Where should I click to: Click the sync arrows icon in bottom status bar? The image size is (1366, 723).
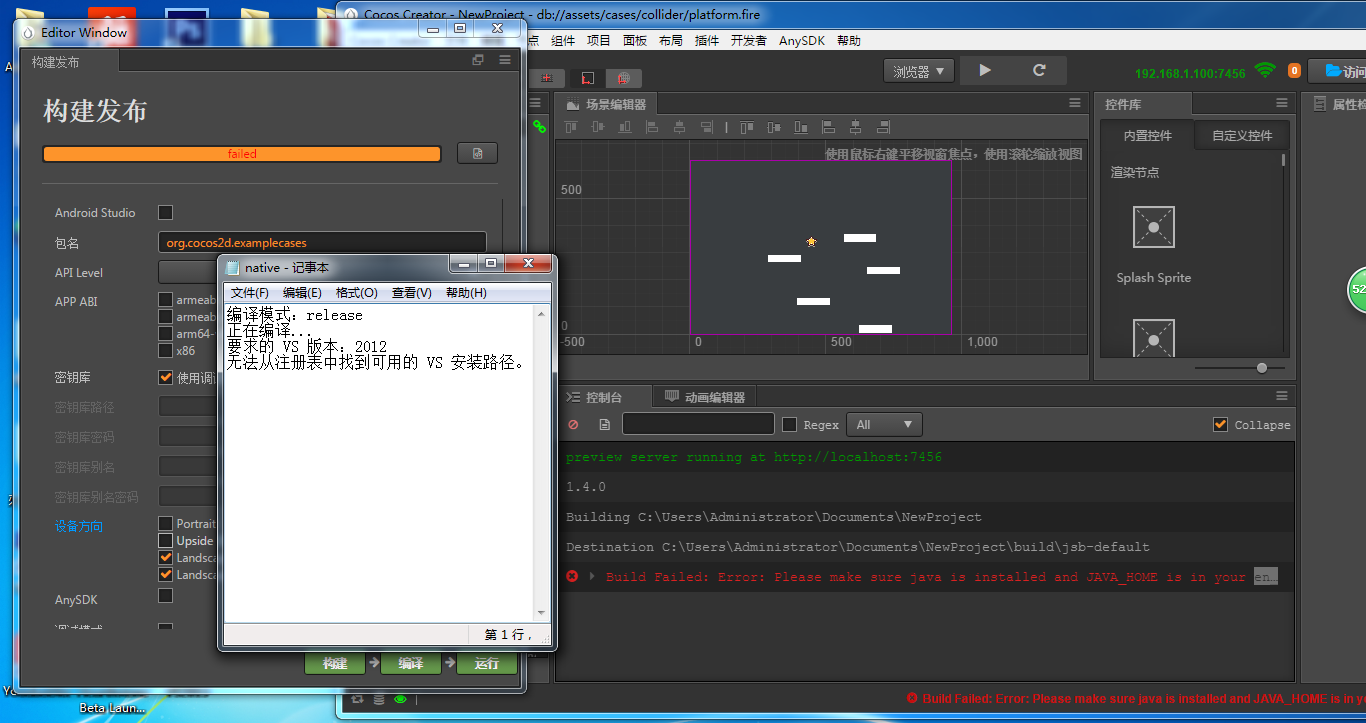[x=358, y=699]
